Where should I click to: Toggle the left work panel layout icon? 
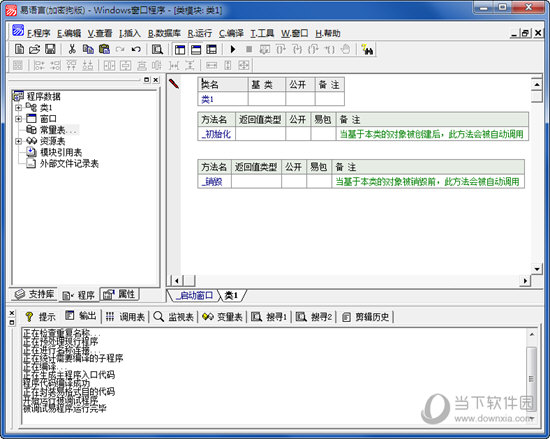coord(180,49)
